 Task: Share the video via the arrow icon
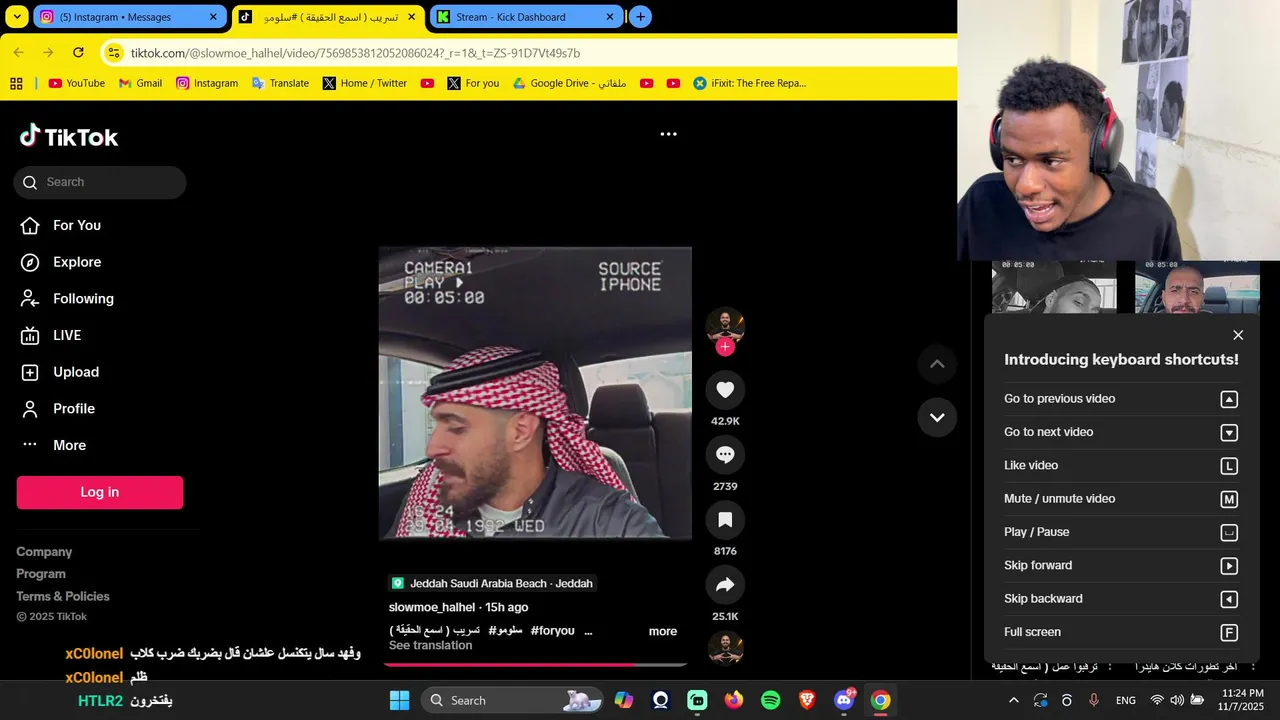click(725, 585)
